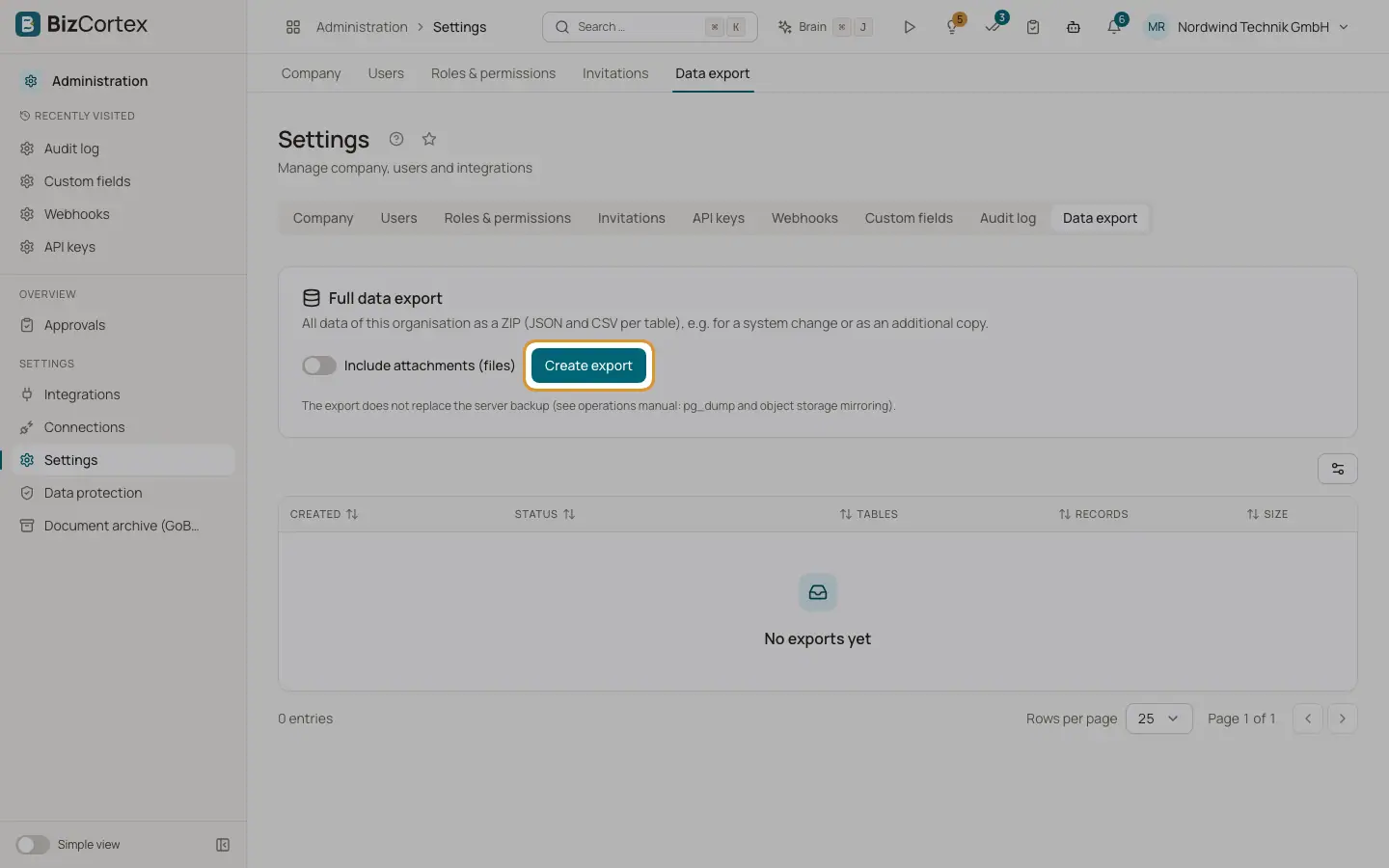1389x868 pixels.
Task: Favorite this page with the star icon
Action: coord(429,139)
